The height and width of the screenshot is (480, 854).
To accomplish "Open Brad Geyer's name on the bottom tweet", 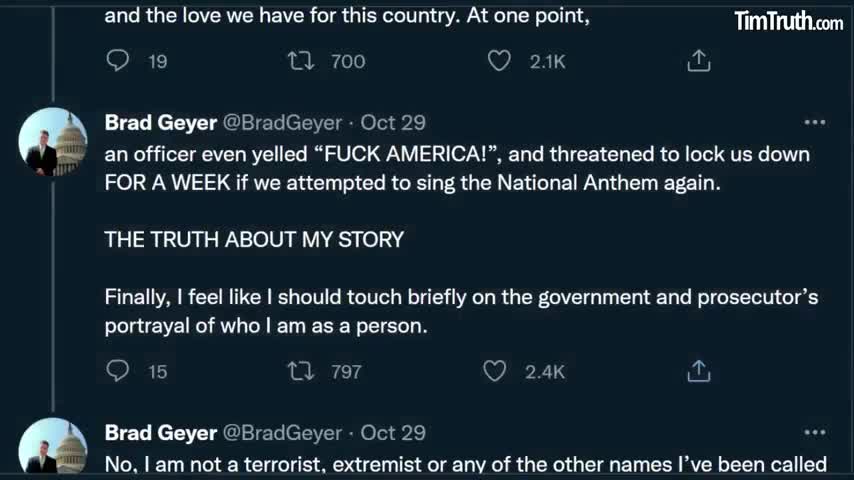I will click(160, 433).
